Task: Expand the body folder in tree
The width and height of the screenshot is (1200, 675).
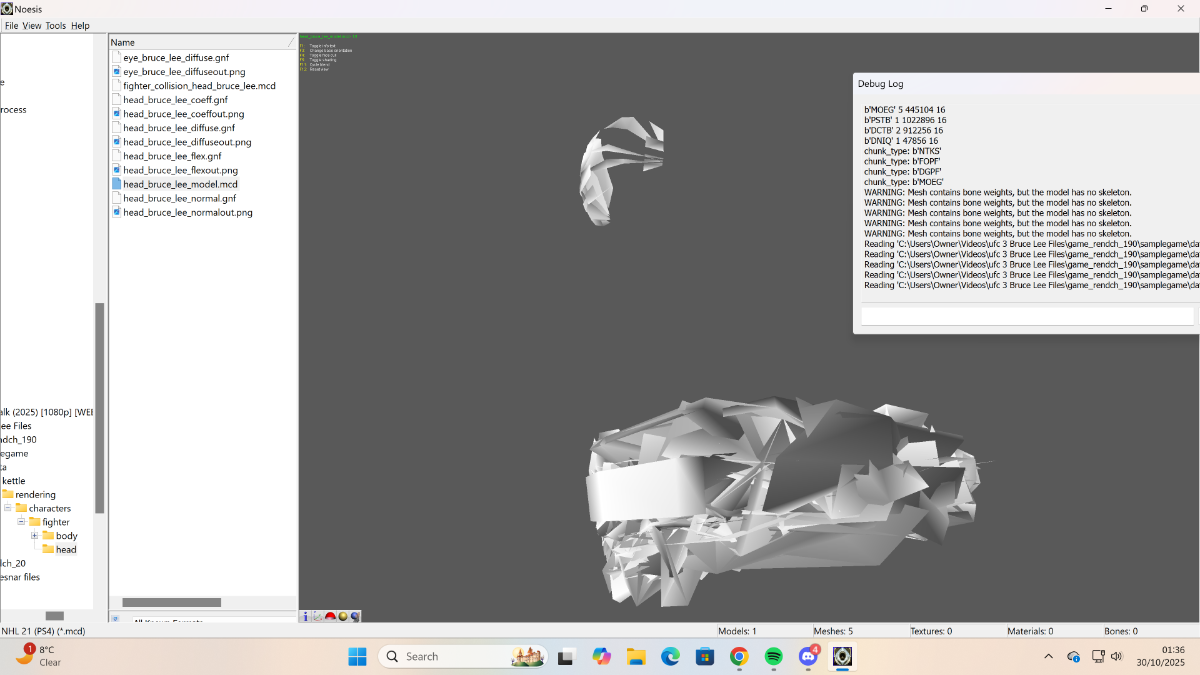Action: [34, 536]
